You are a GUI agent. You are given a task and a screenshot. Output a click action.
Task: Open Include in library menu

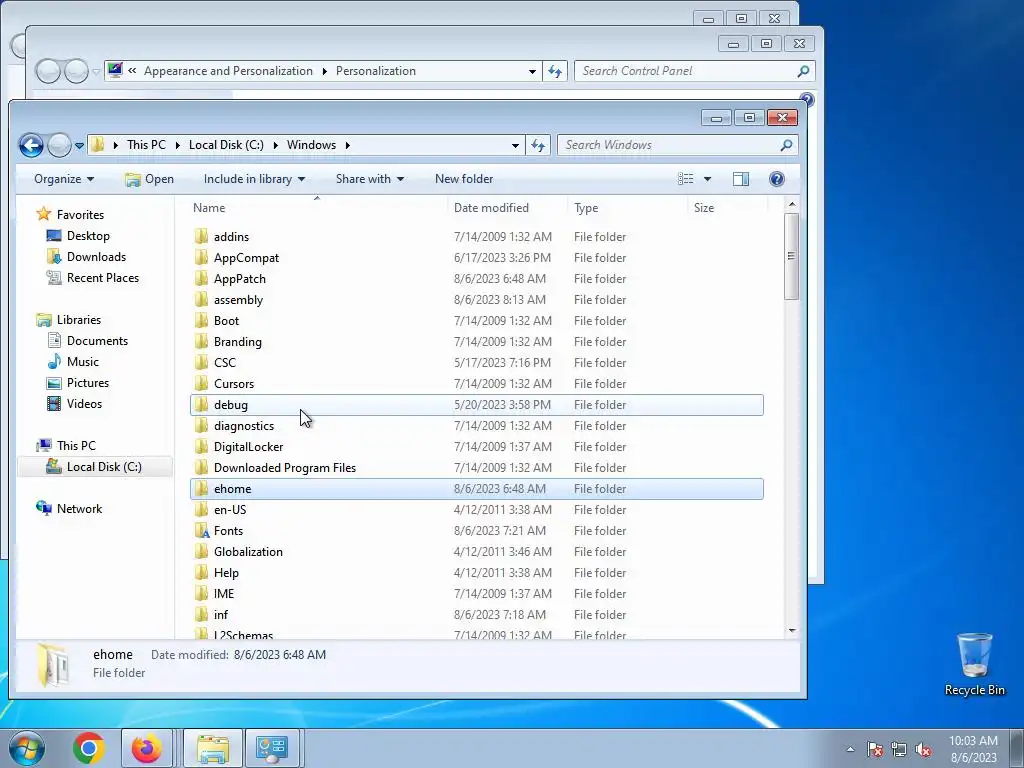point(254,179)
